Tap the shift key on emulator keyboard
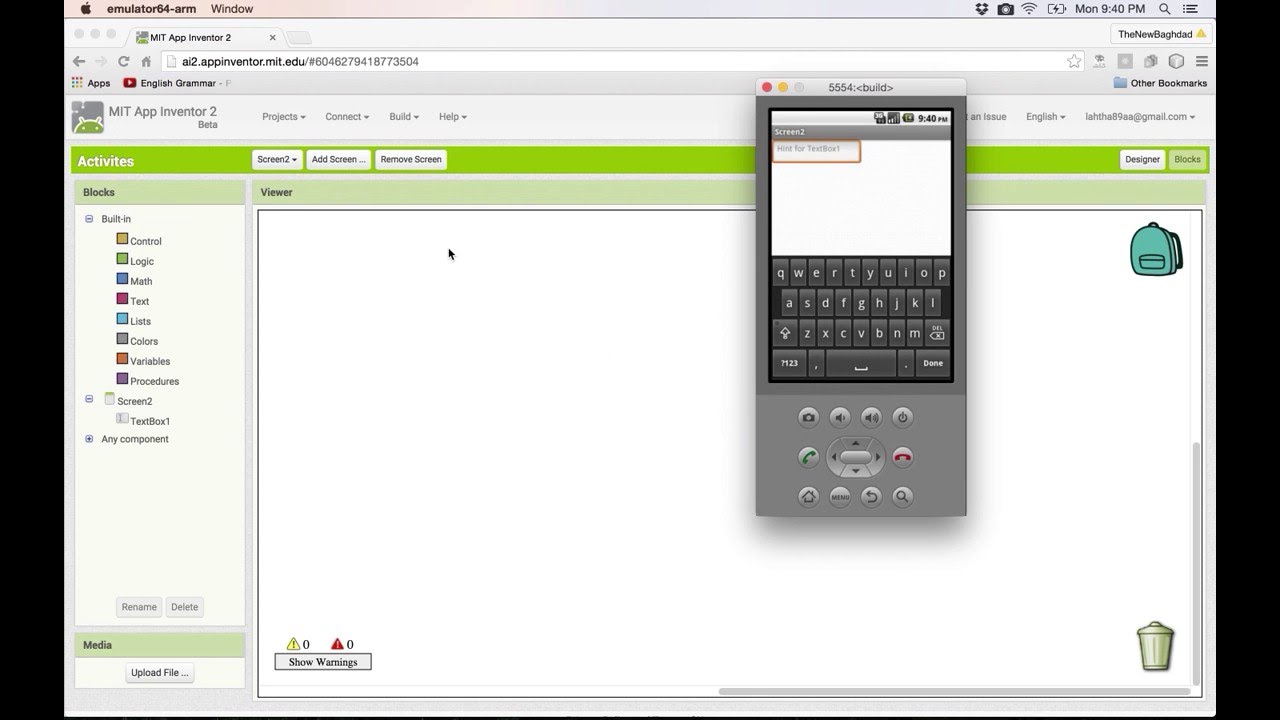Screen dimensions: 1280x720 (785, 334)
